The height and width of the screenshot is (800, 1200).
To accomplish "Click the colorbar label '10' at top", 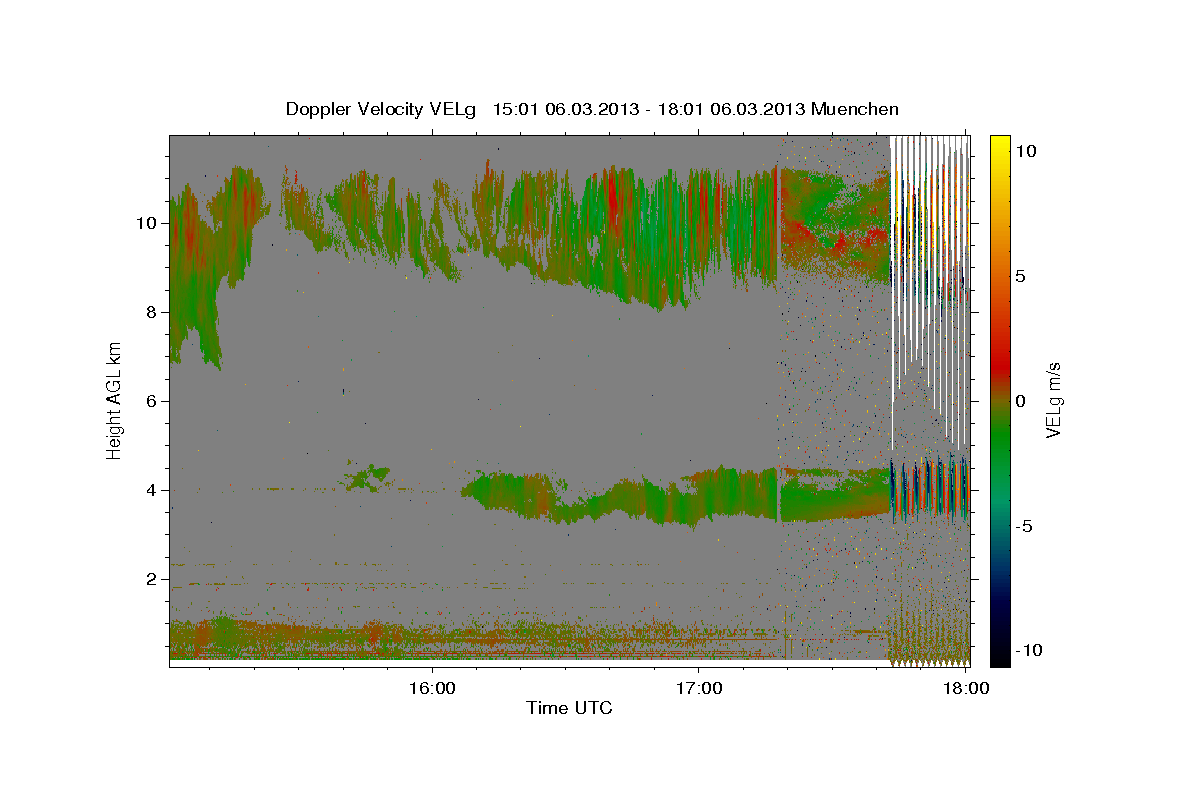I will point(1026,151).
